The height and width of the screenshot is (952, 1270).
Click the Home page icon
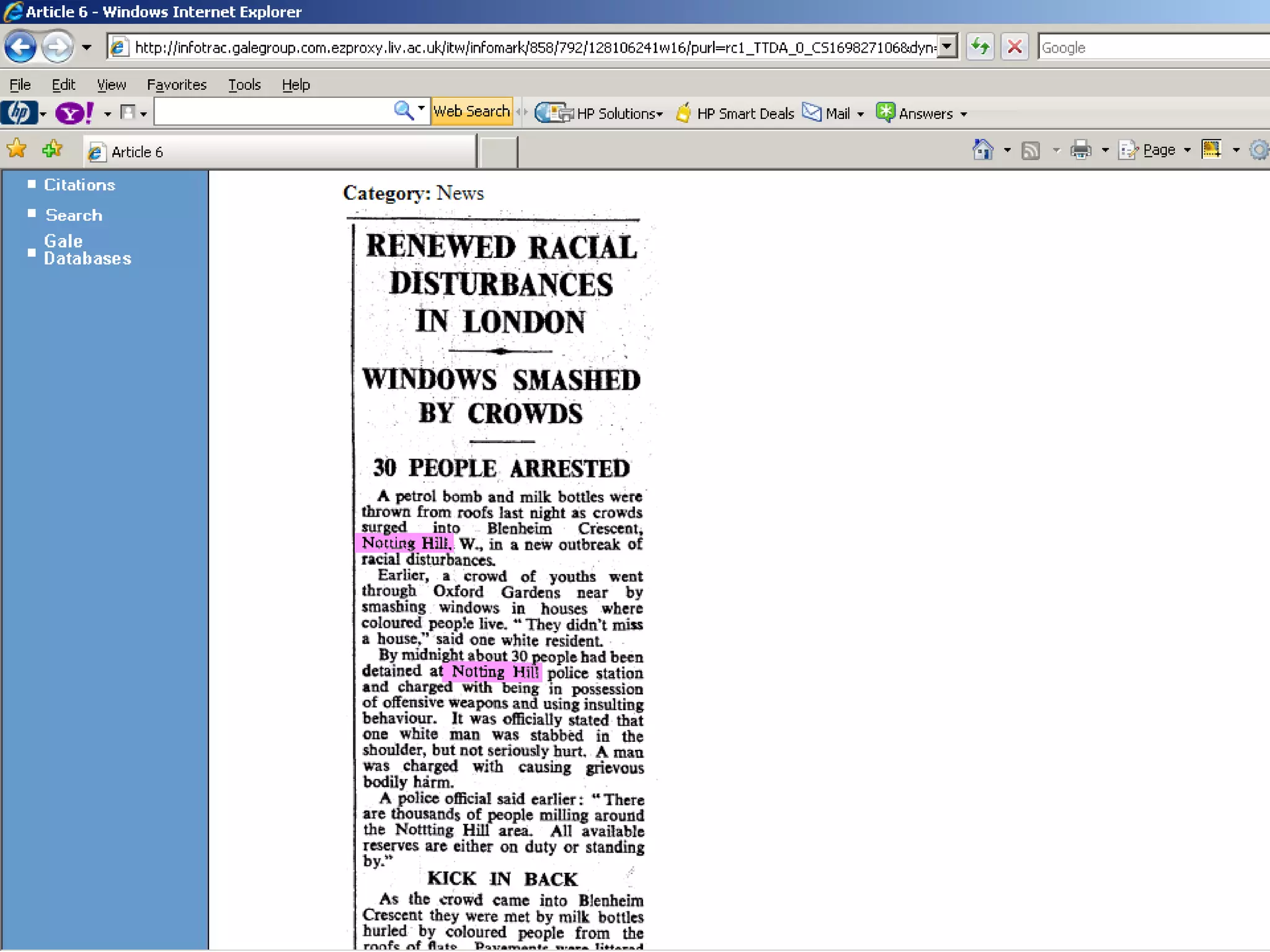click(983, 150)
